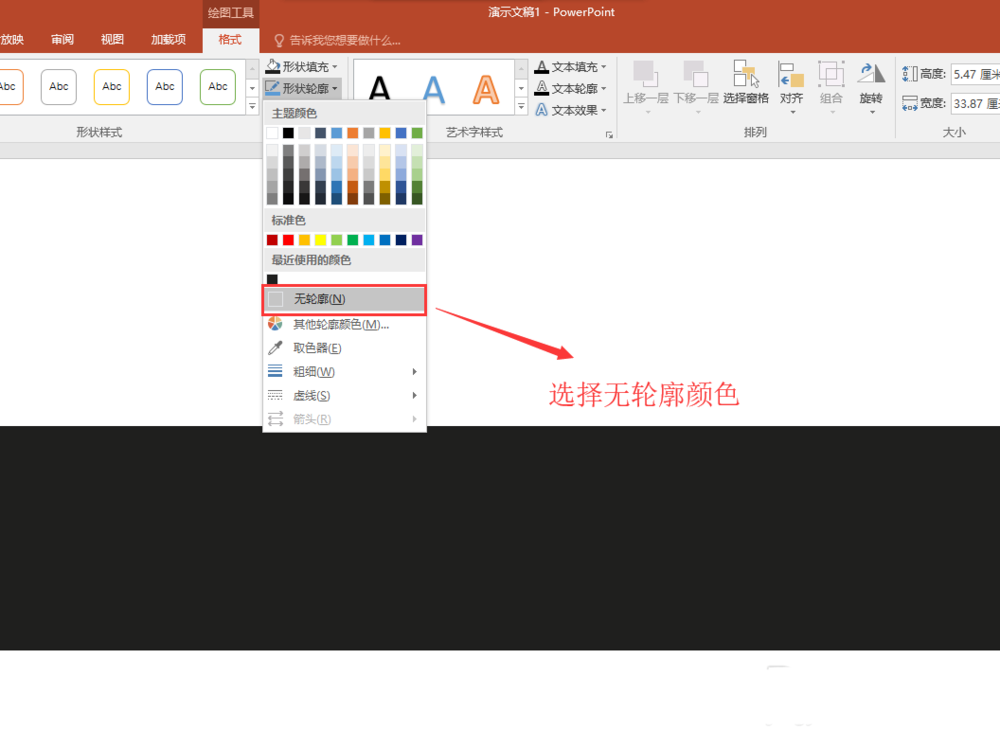Open Text Effects (文本效果) icon
Viewport: 1000px width, 748px height.
(541, 110)
